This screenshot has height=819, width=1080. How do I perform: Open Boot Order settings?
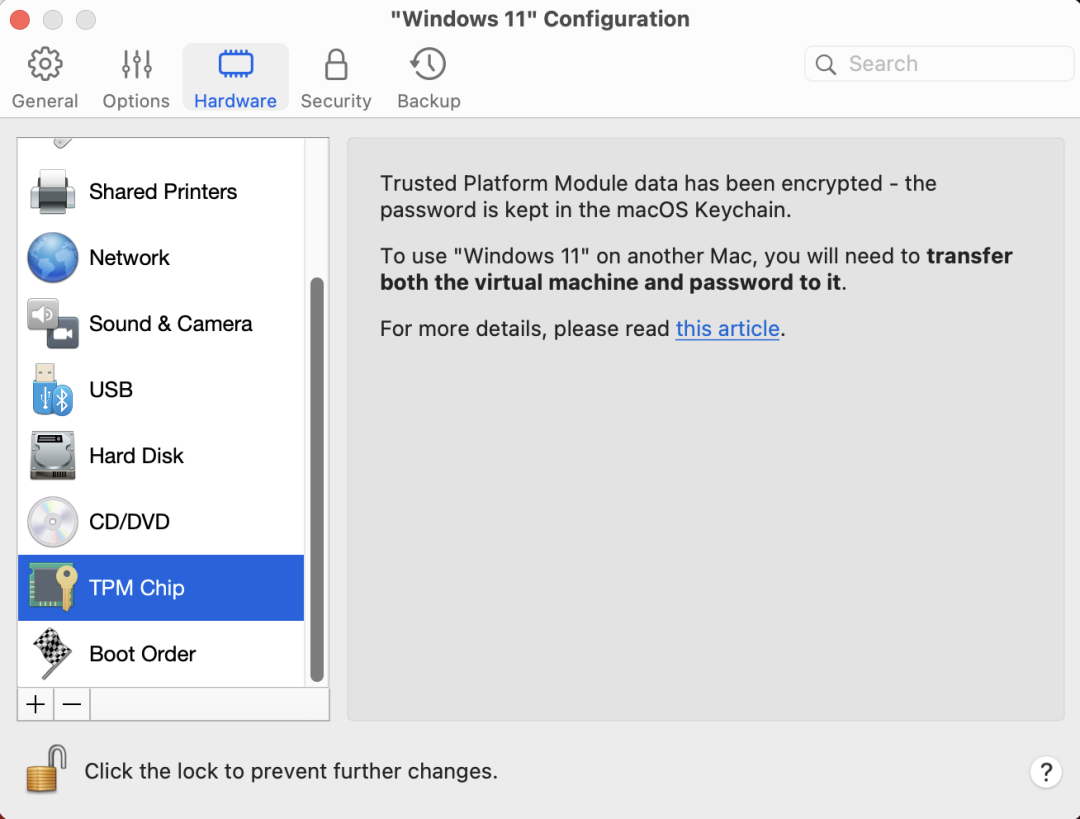tap(160, 654)
